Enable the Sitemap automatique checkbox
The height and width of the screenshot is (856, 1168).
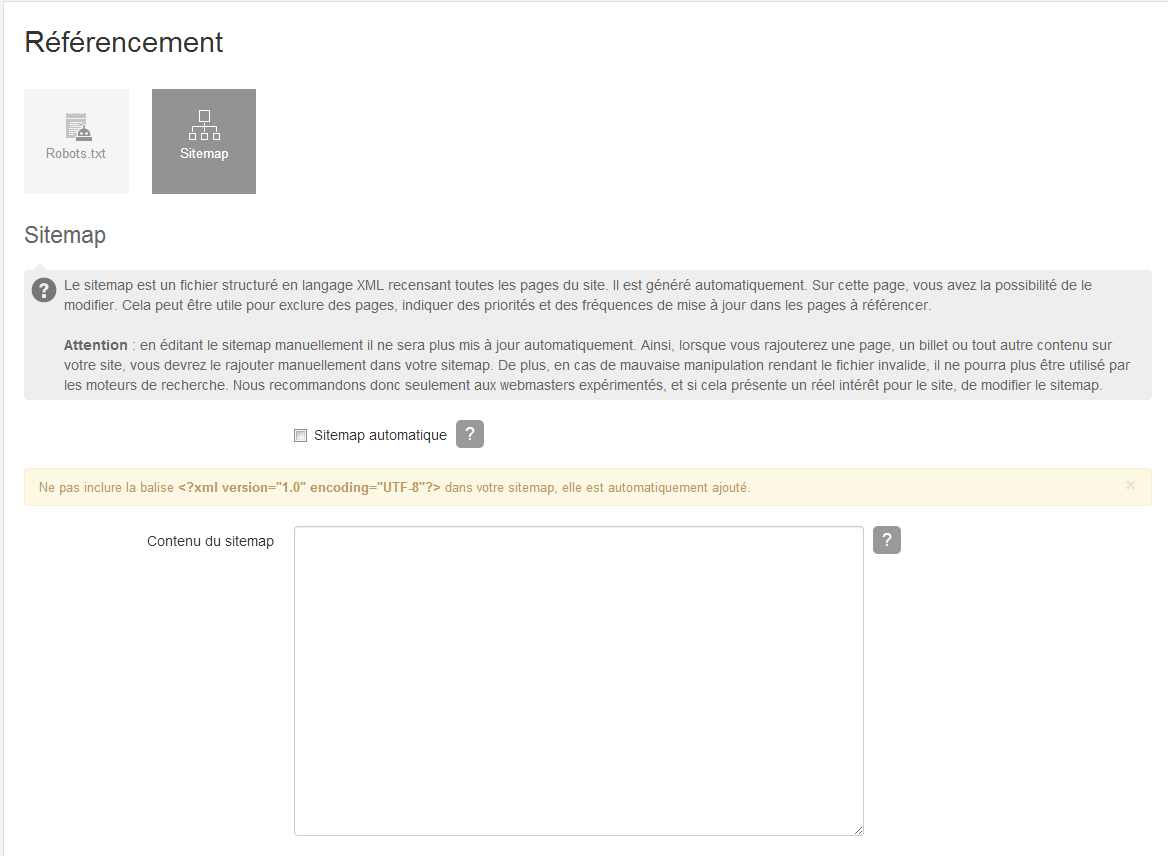click(300, 435)
